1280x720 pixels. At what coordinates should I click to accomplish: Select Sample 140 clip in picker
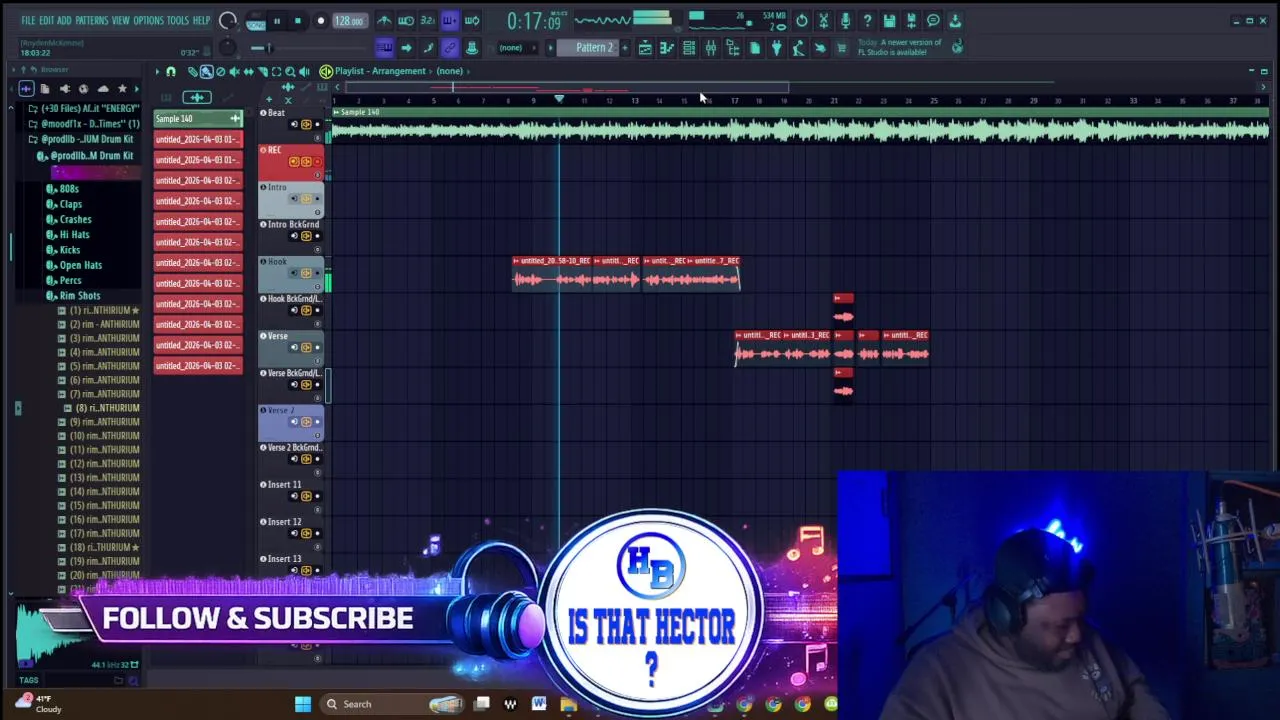pos(198,119)
